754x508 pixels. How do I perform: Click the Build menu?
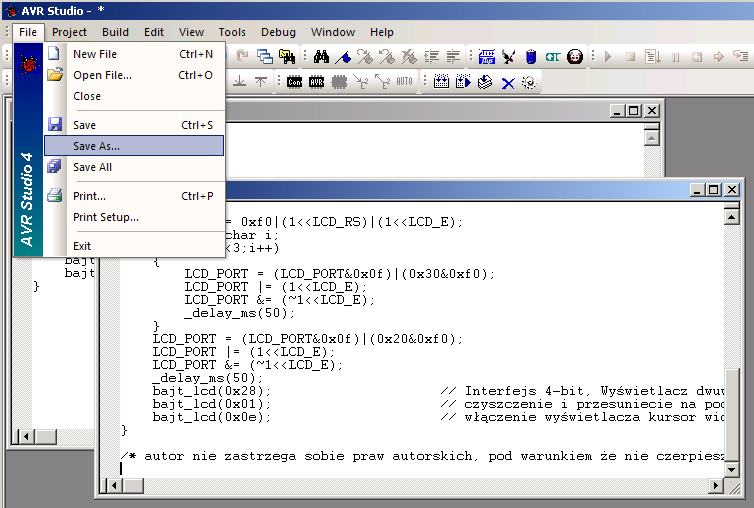(115, 32)
